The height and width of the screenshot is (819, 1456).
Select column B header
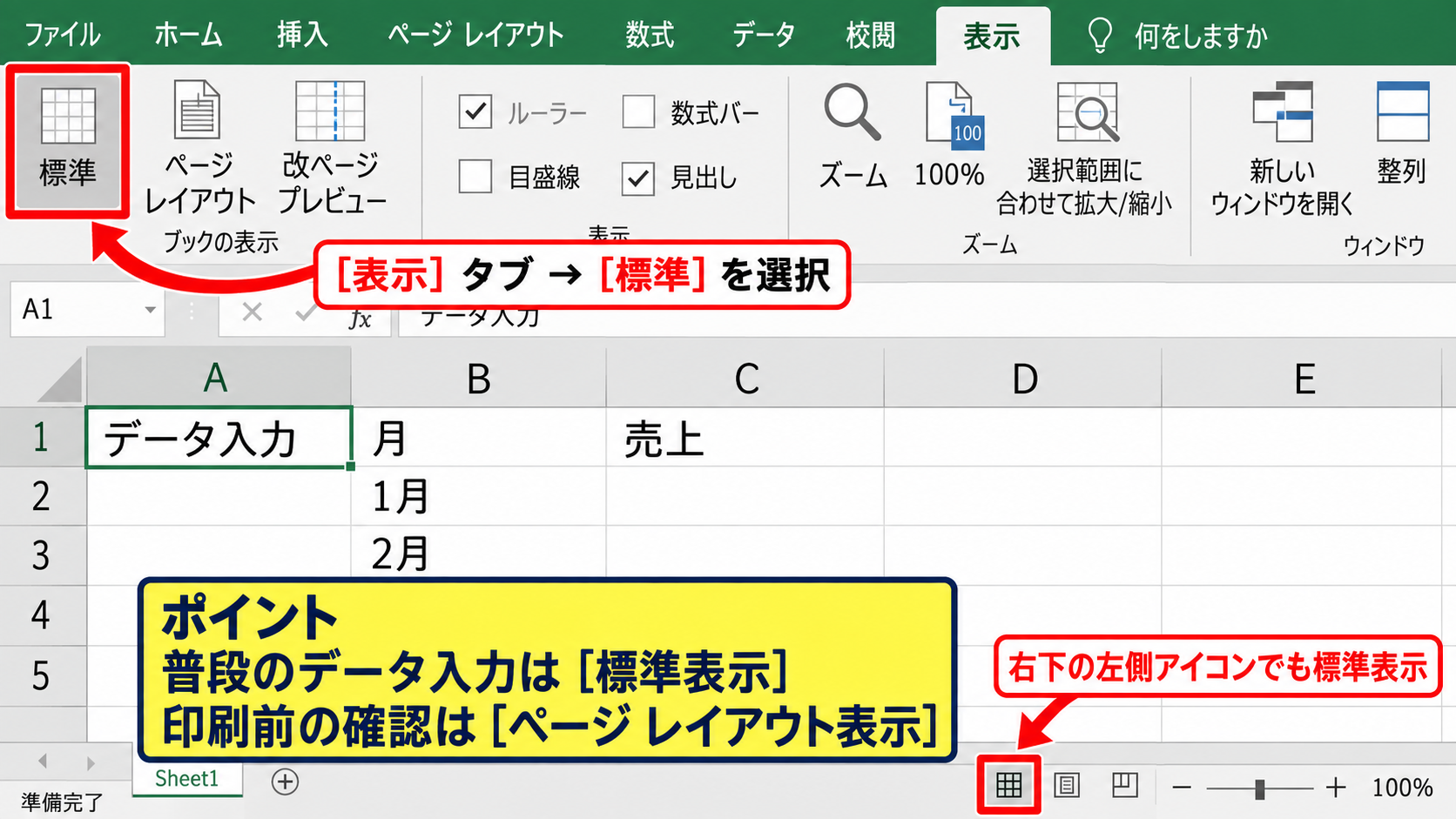pyautogui.click(x=478, y=378)
